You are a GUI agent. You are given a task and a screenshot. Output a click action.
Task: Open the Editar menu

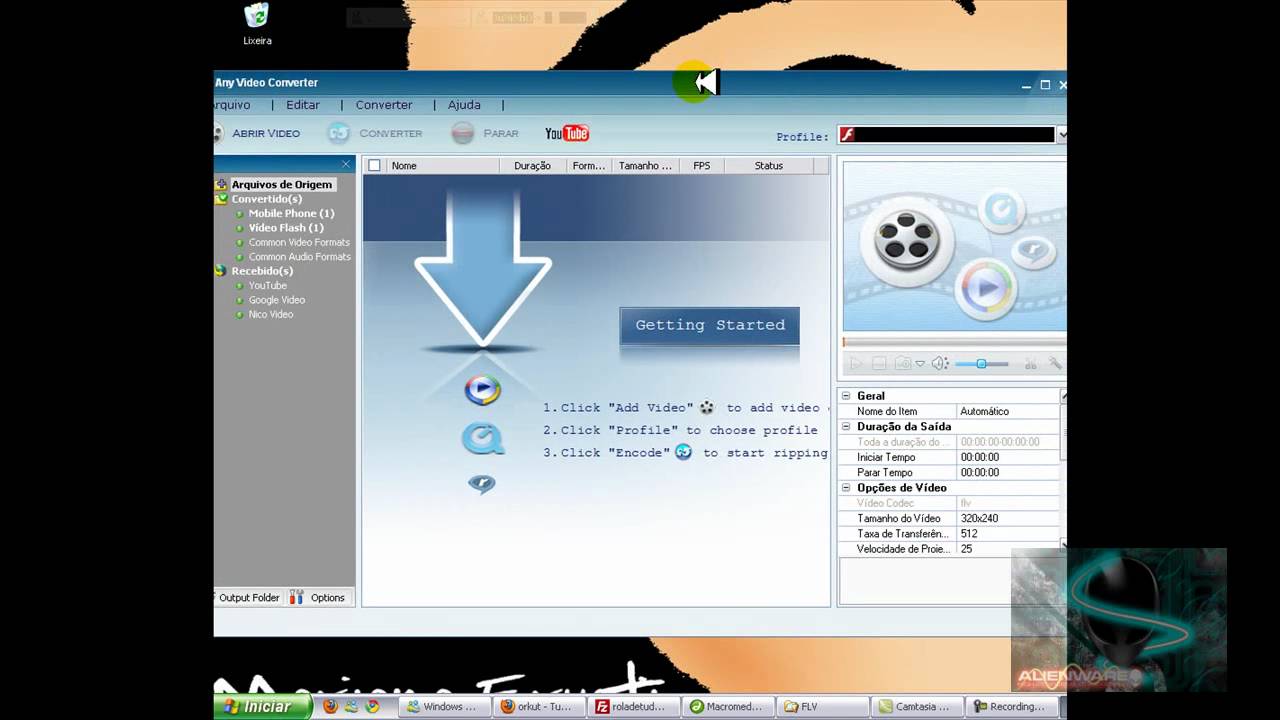click(303, 105)
